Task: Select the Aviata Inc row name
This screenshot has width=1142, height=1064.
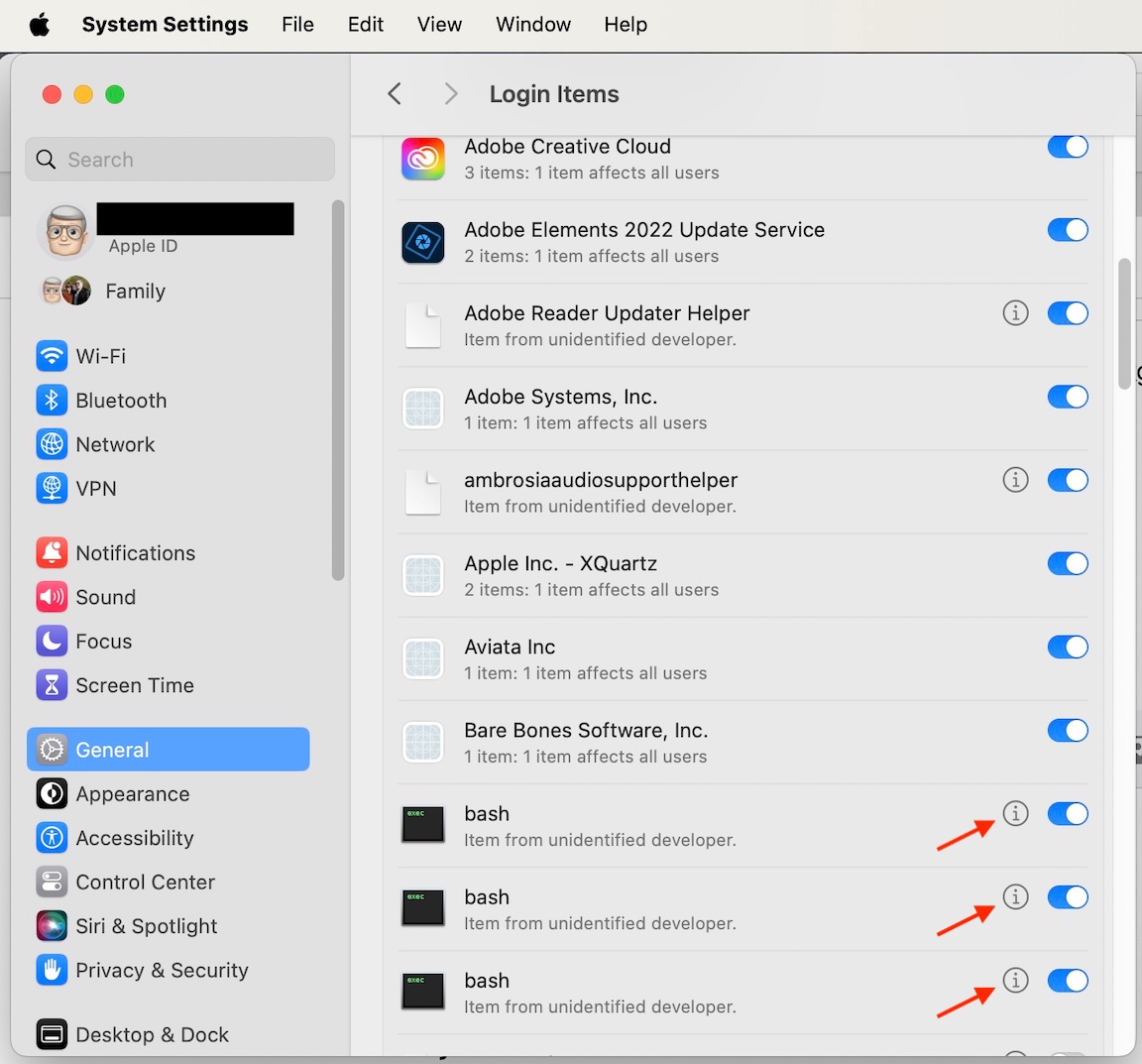Action: pos(510,648)
